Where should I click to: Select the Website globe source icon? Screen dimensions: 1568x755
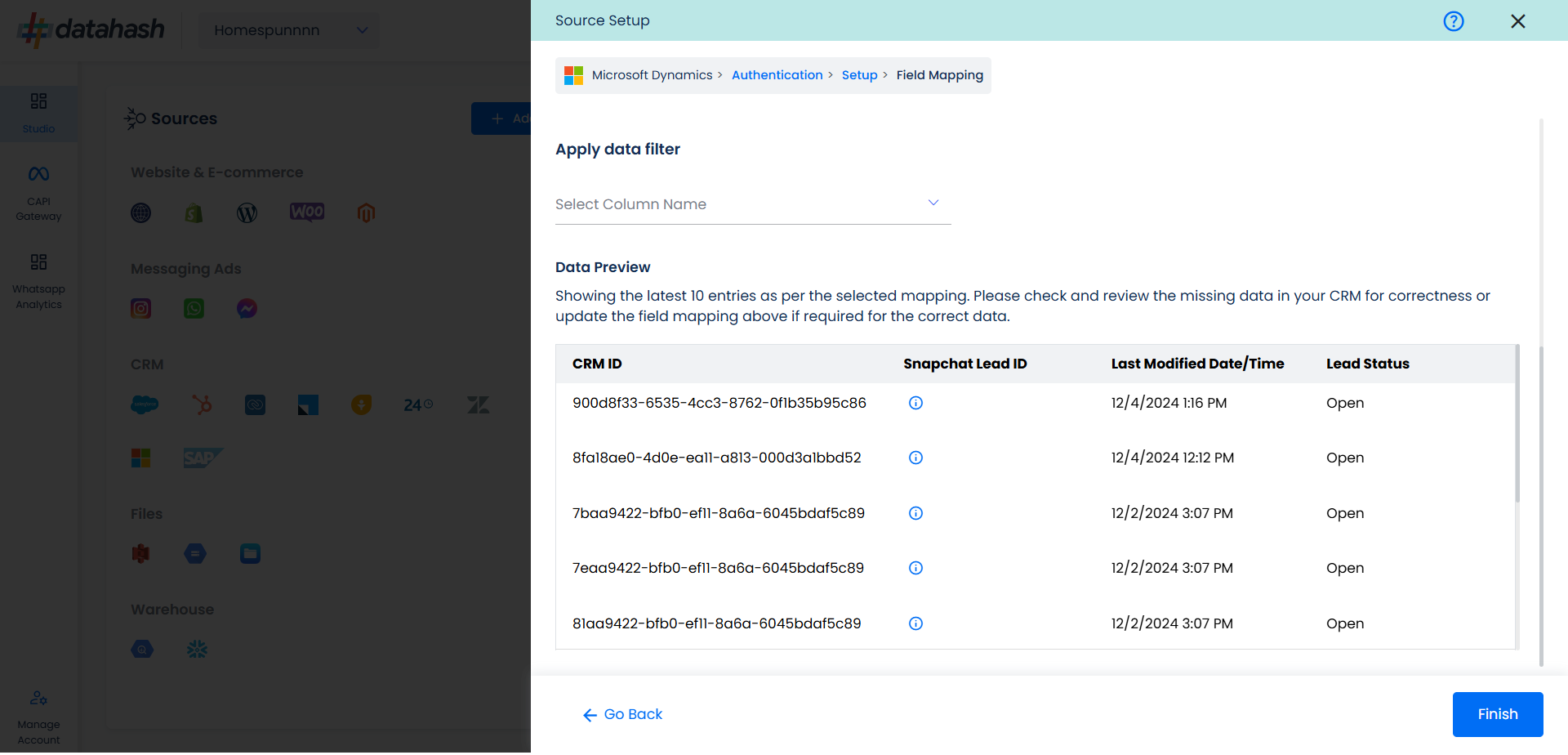tap(141, 213)
